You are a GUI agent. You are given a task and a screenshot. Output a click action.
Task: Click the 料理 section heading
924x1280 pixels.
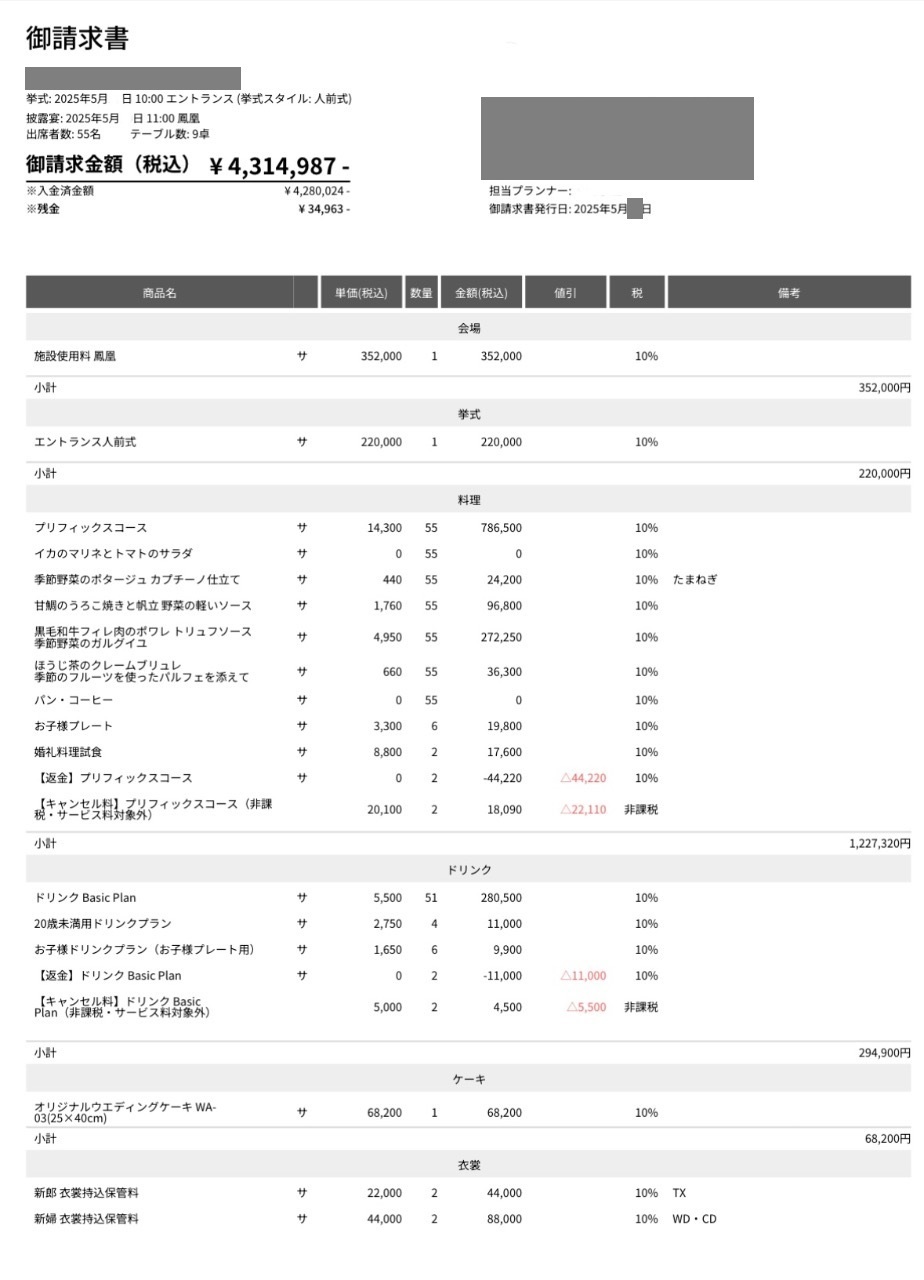(469, 500)
